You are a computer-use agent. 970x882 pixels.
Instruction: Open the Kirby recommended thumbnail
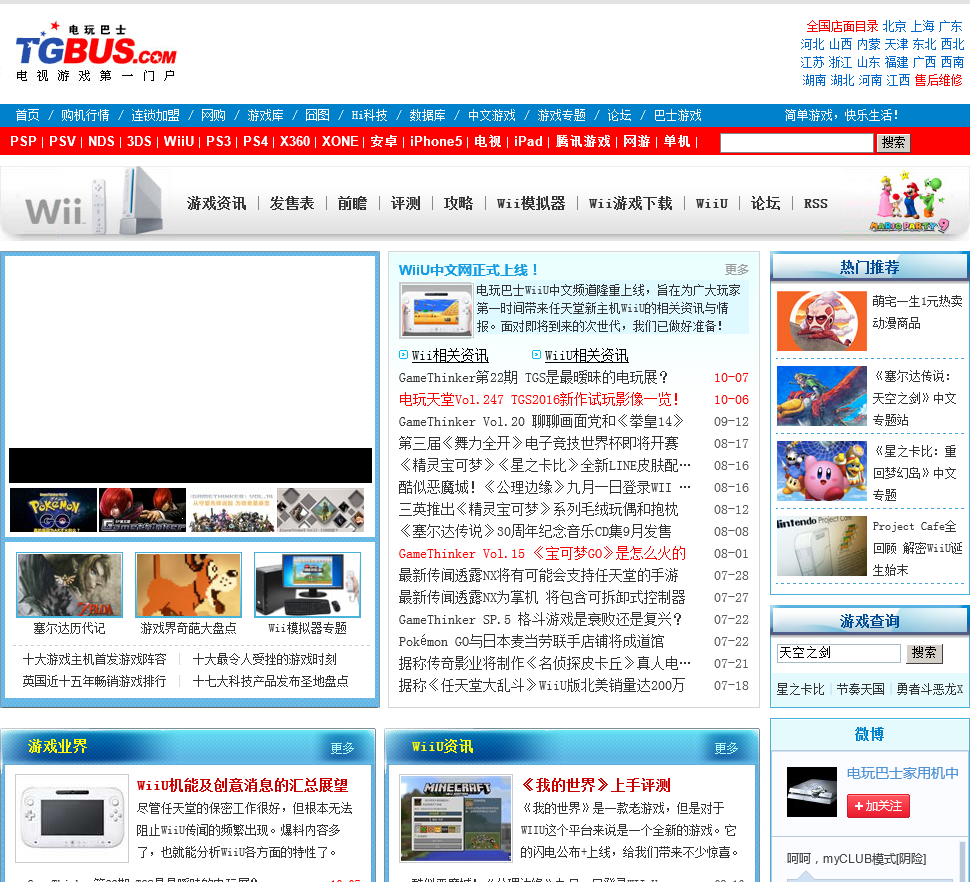822,471
